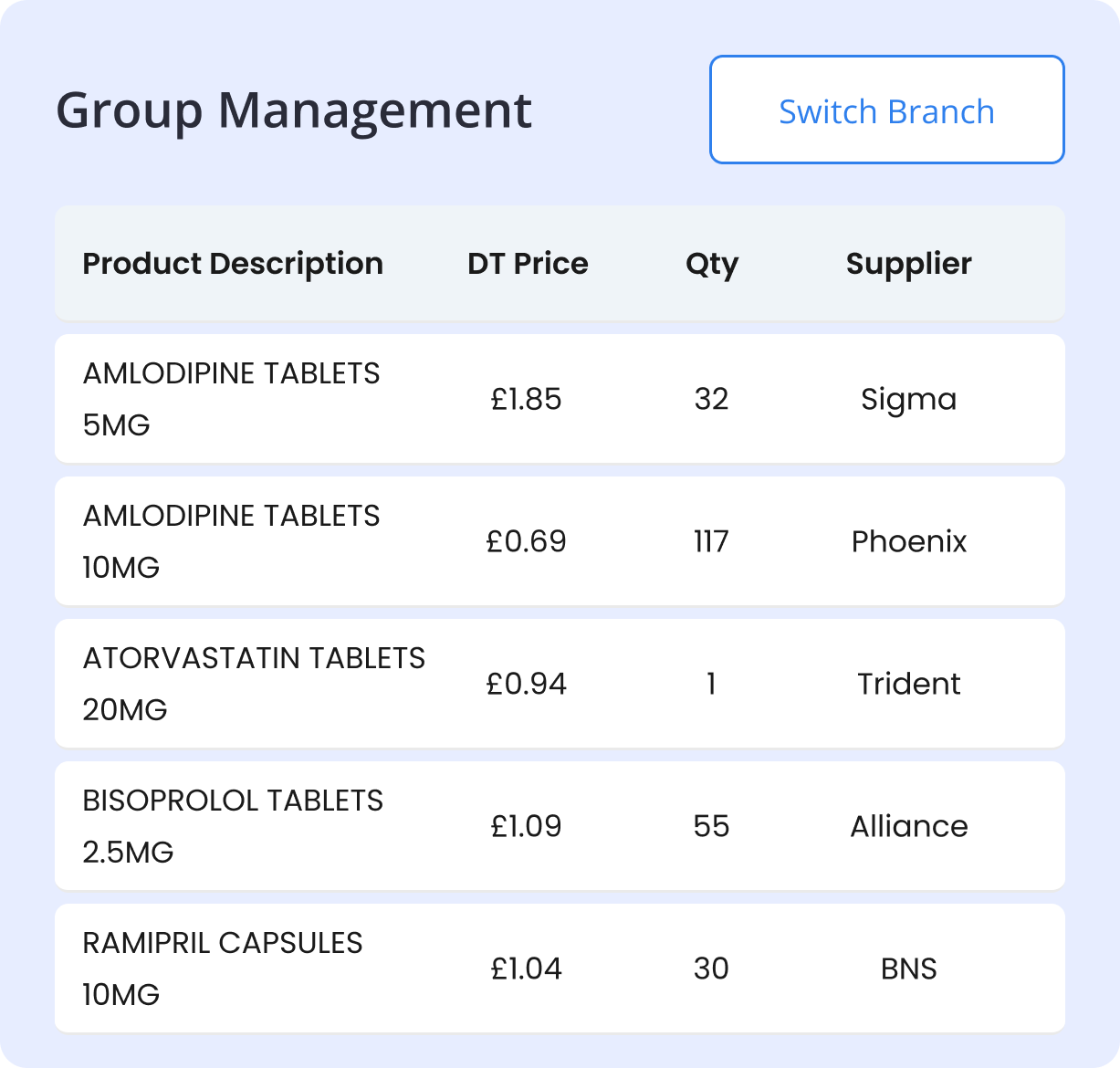Click the Sigma supplier entry
Image resolution: width=1120 pixels, height=1068 pixels.
coord(909,399)
